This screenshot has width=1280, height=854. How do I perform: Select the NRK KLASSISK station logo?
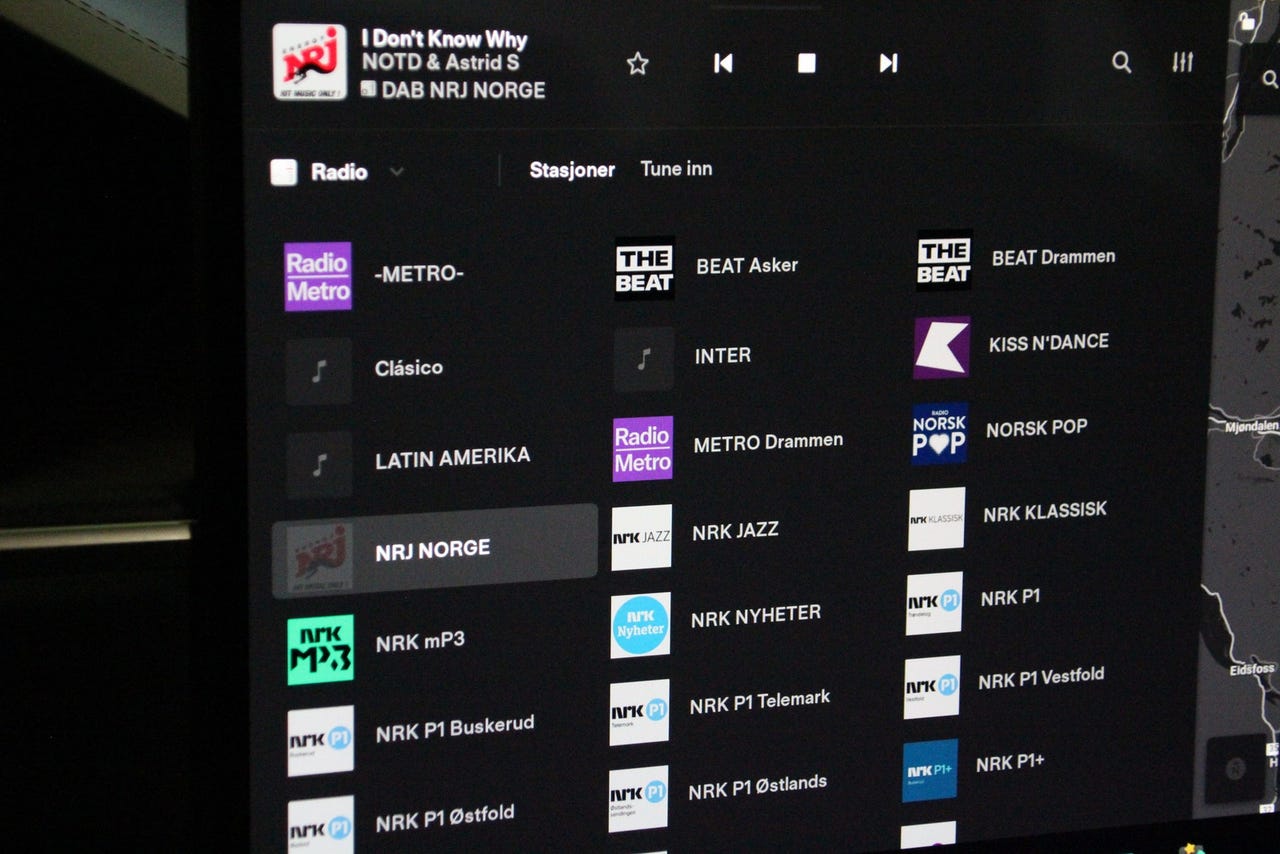tap(937, 518)
